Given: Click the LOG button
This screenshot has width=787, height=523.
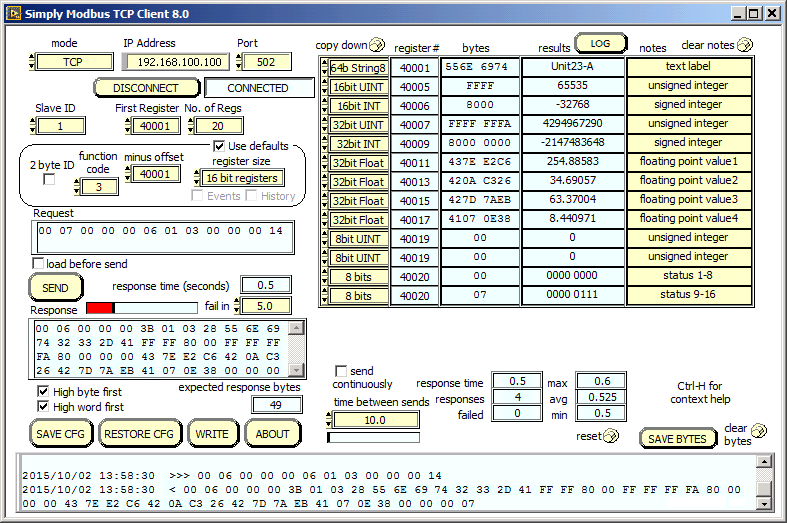Looking at the screenshot, I should click(600, 43).
